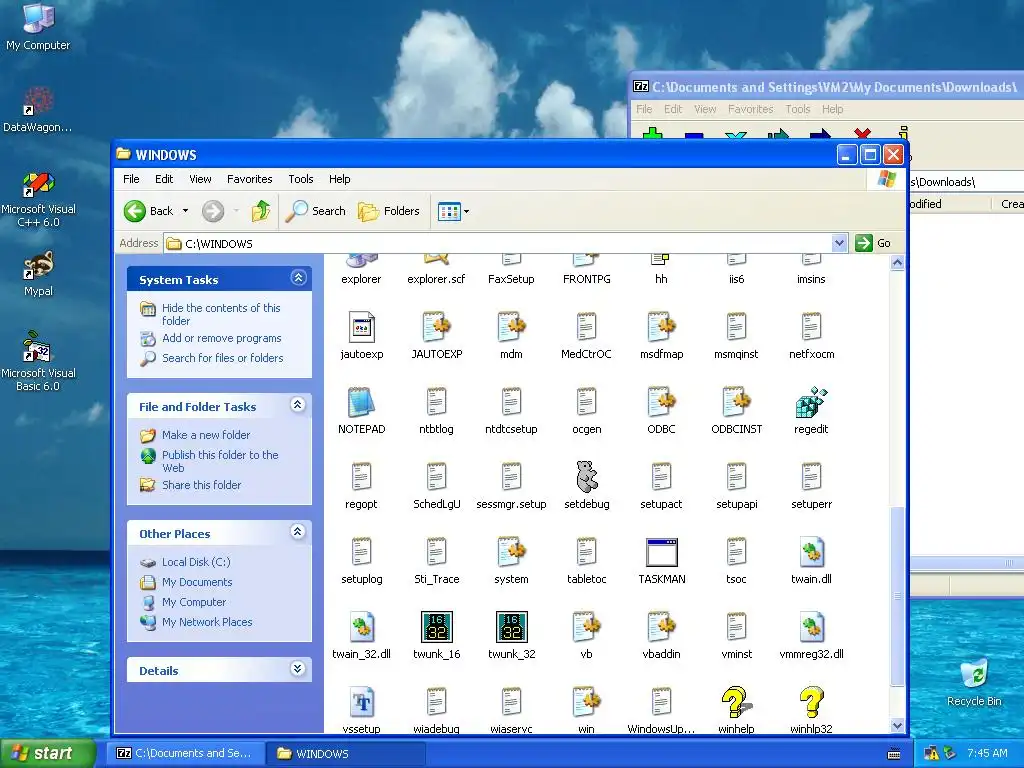Switch to 7-Zip taskbar button
Image resolution: width=1024 pixels, height=768 pixels.
(x=185, y=753)
